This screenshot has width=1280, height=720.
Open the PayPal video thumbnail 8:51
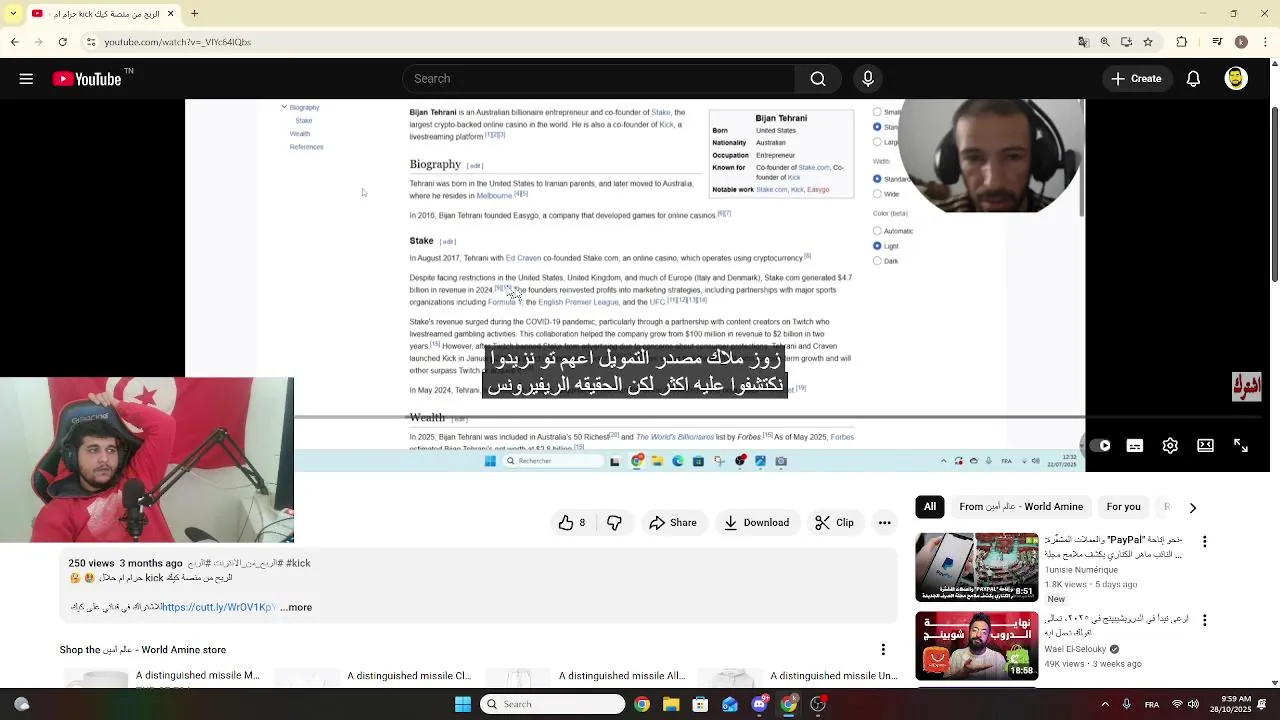976,568
